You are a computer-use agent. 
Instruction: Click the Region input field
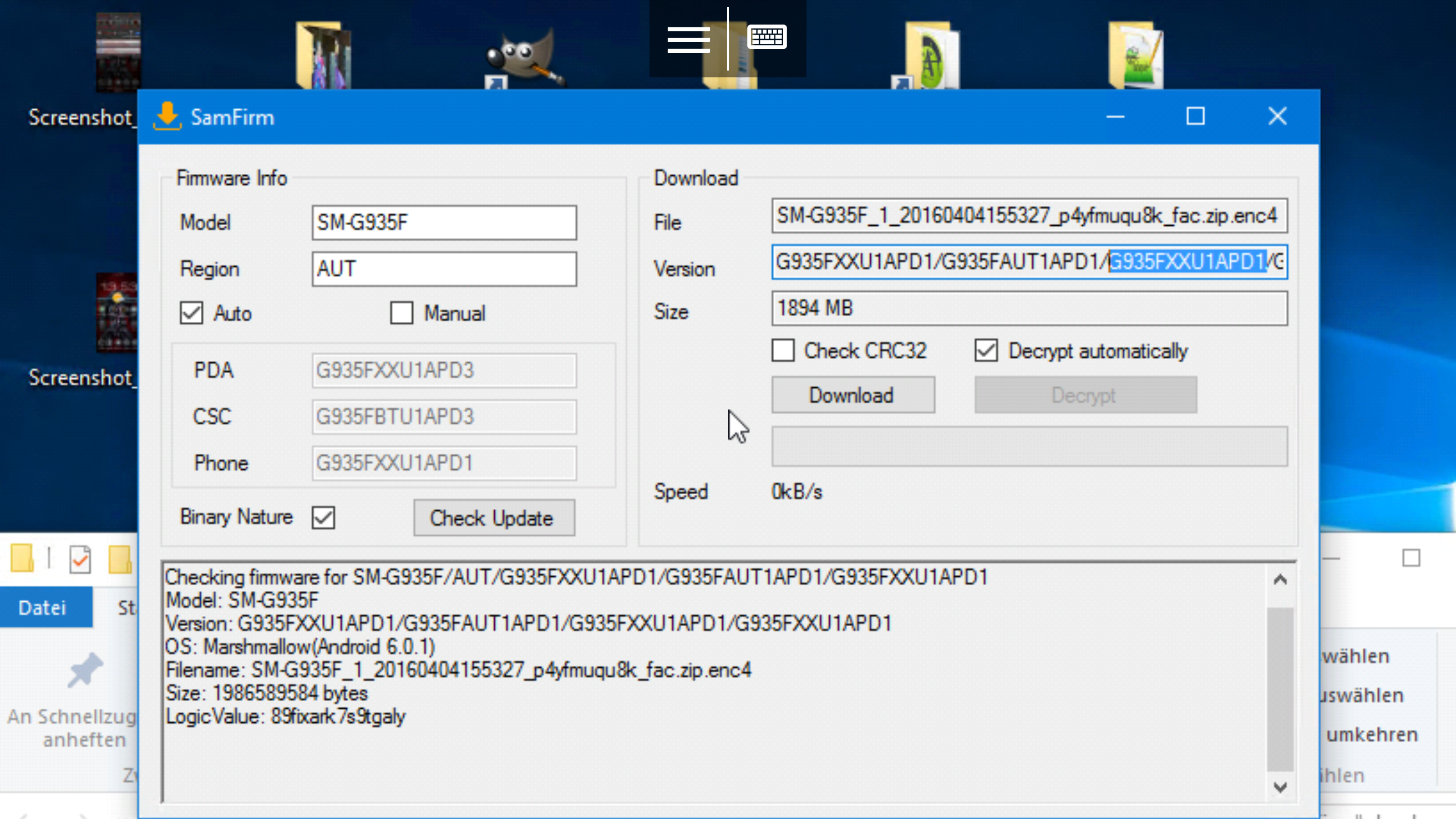pos(444,268)
